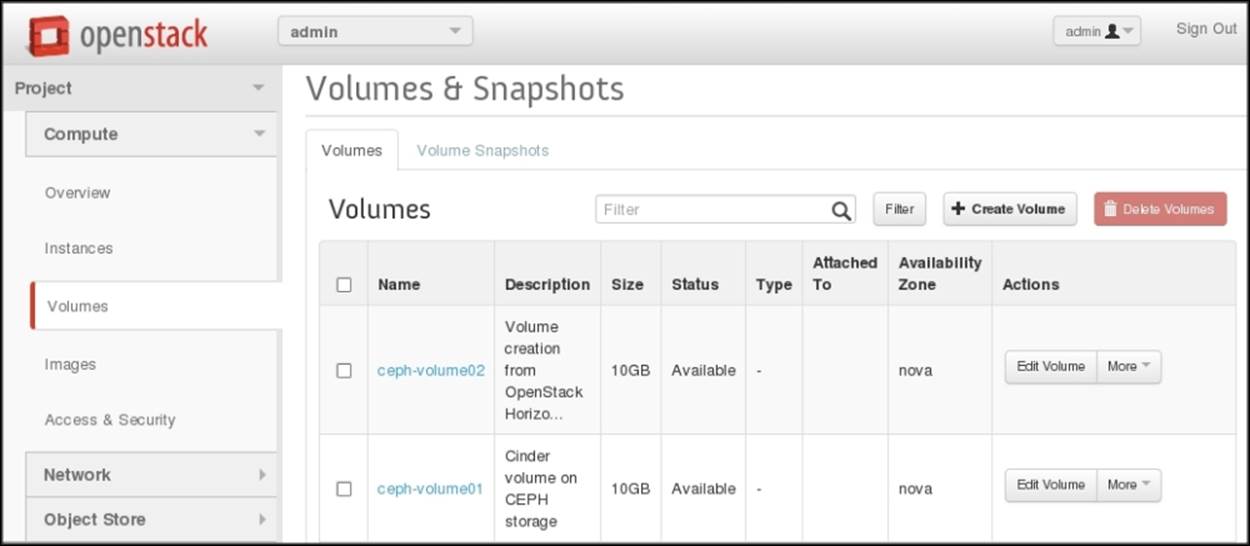Click the 'Volumes & Snapshots' page heading

[465, 89]
